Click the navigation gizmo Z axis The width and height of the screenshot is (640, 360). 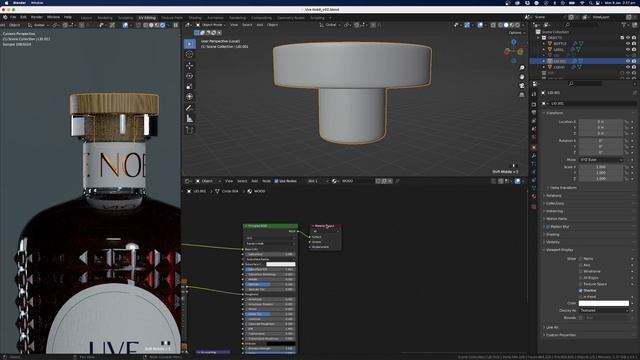(x=514, y=42)
